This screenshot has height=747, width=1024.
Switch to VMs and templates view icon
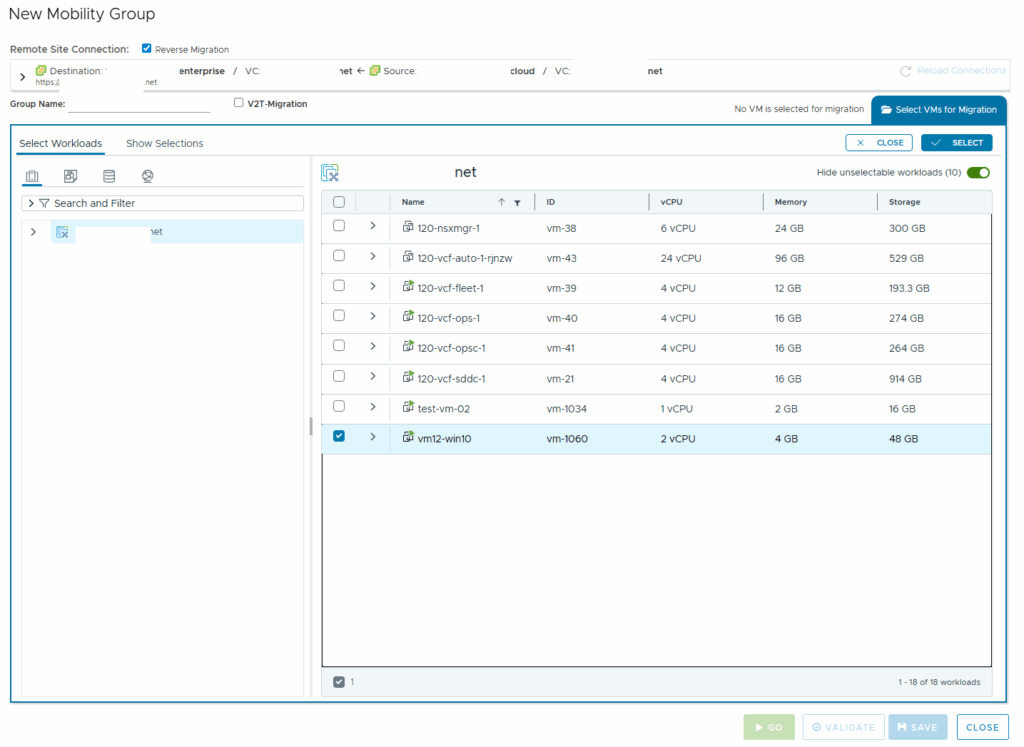70,177
